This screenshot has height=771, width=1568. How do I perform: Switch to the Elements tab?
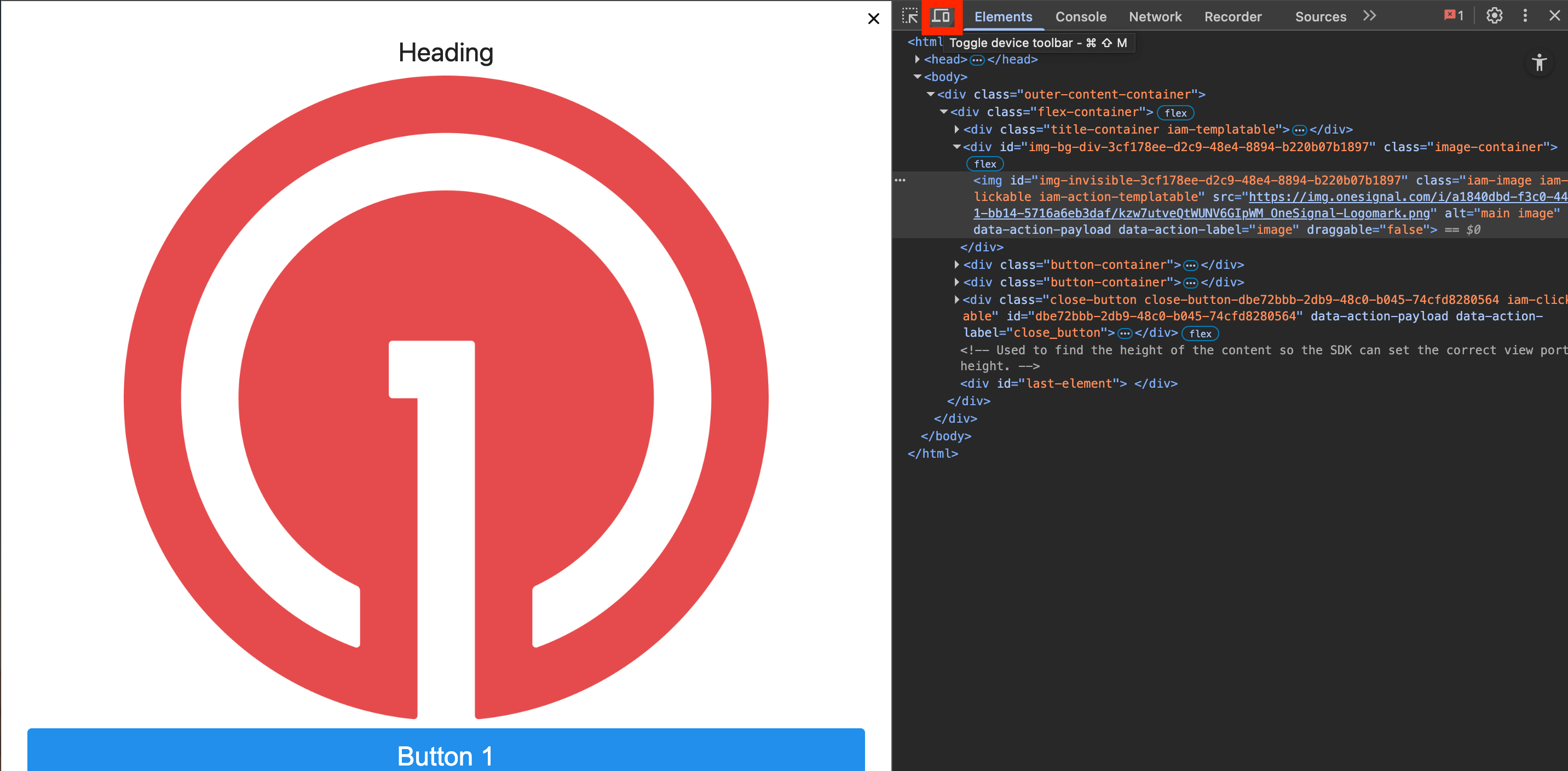pos(1003,17)
